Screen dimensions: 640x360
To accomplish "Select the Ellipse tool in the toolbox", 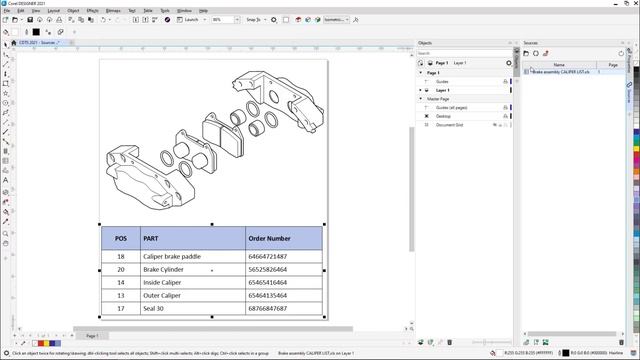I will (5, 103).
